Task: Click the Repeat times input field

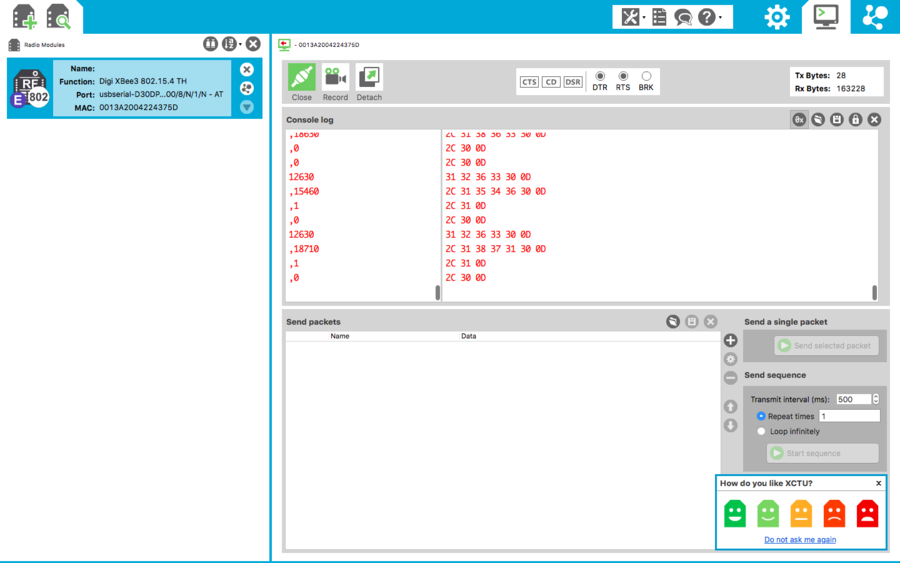Action: [x=849, y=416]
